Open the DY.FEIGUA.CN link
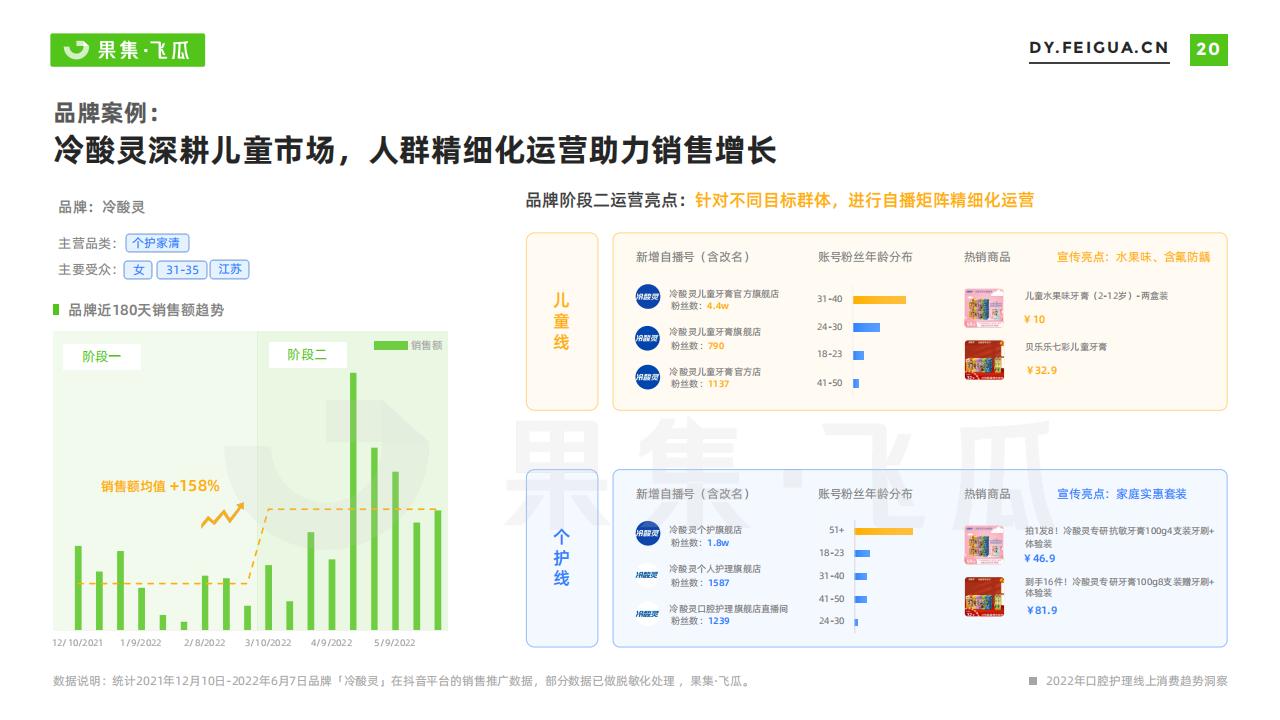 pyautogui.click(x=1099, y=49)
